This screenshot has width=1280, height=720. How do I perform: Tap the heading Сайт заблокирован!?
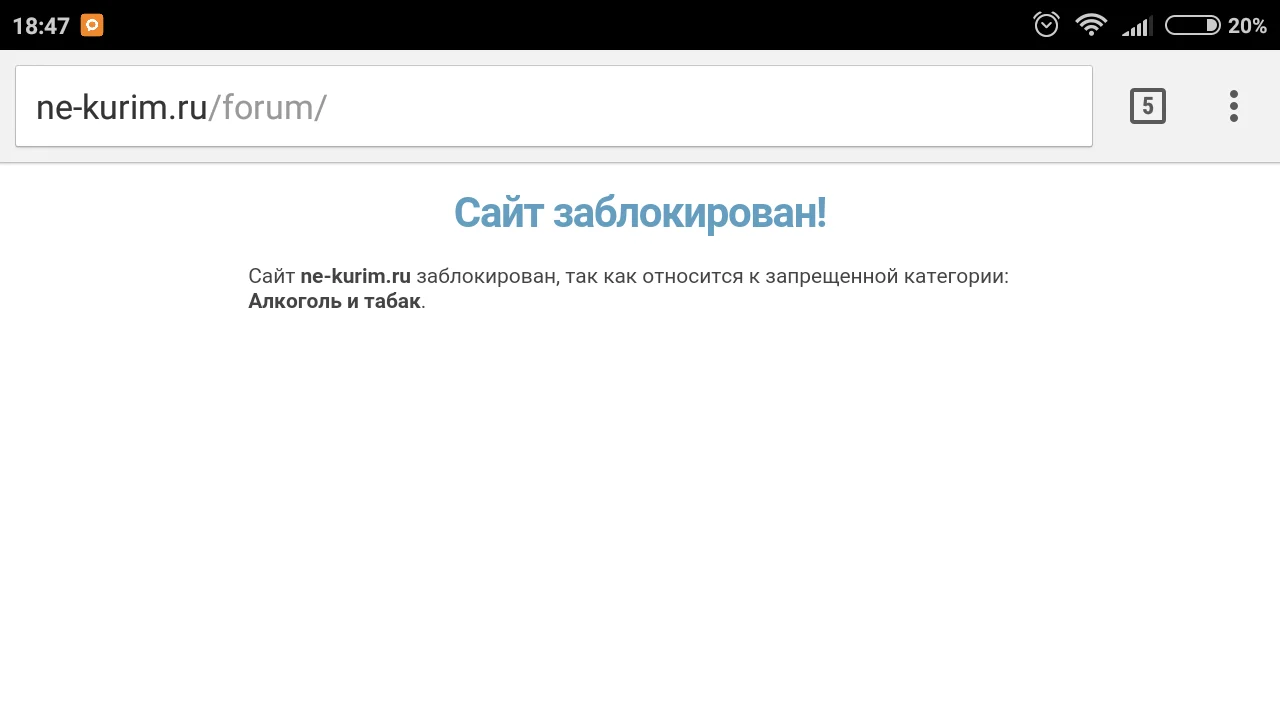coord(640,212)
